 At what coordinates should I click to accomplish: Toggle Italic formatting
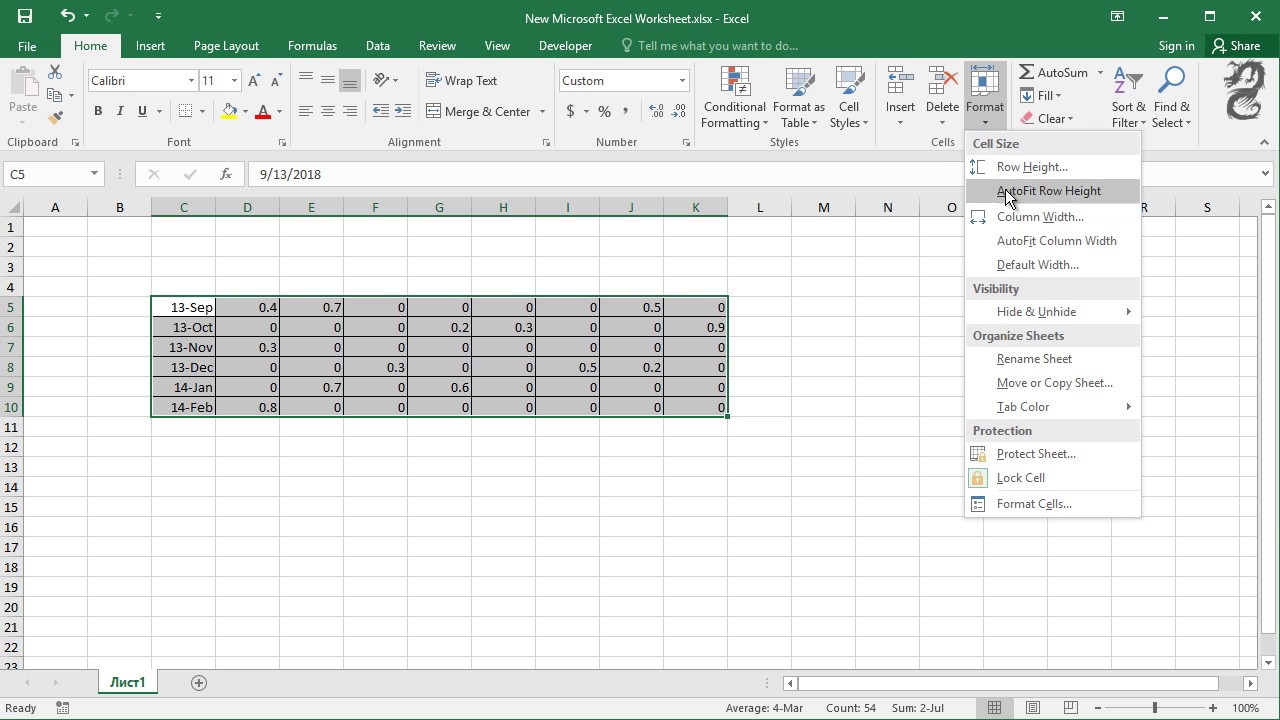coord(120,111)
